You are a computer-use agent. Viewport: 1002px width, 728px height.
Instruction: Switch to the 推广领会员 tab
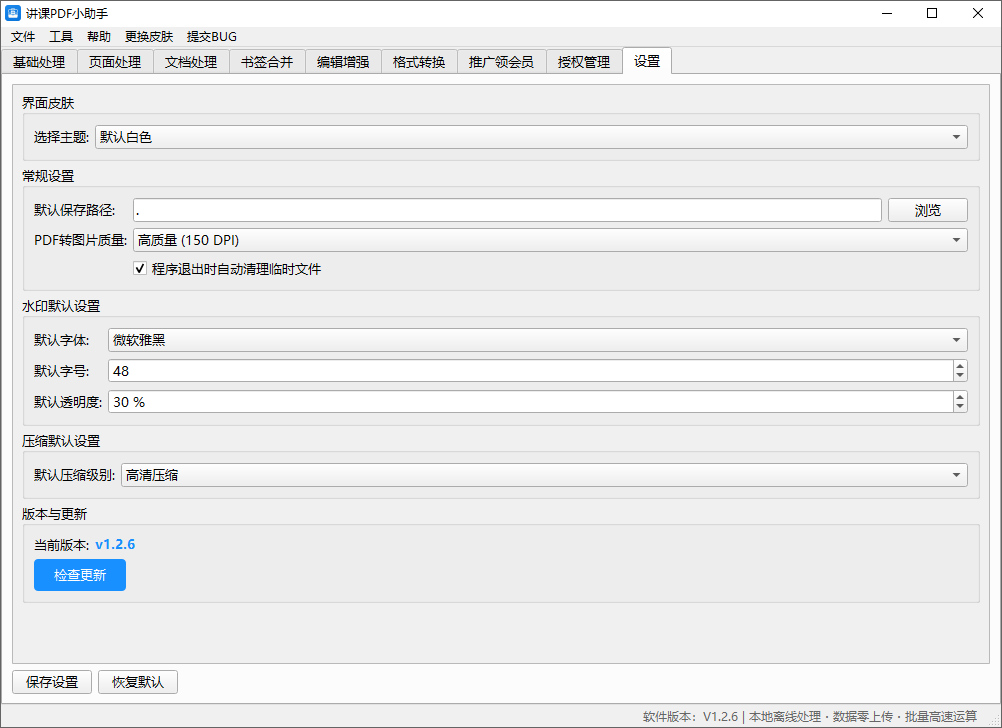coord(502,62)
